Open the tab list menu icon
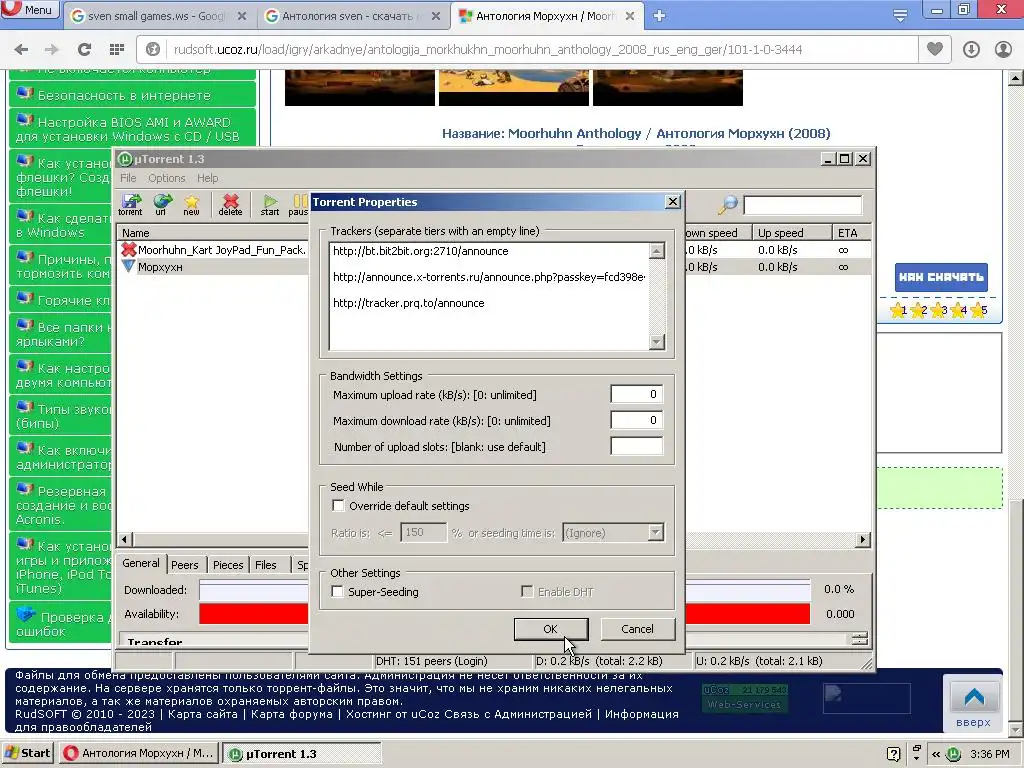Image resolution: width=1024 pixels, height=768 pixels. click(900, 16)
